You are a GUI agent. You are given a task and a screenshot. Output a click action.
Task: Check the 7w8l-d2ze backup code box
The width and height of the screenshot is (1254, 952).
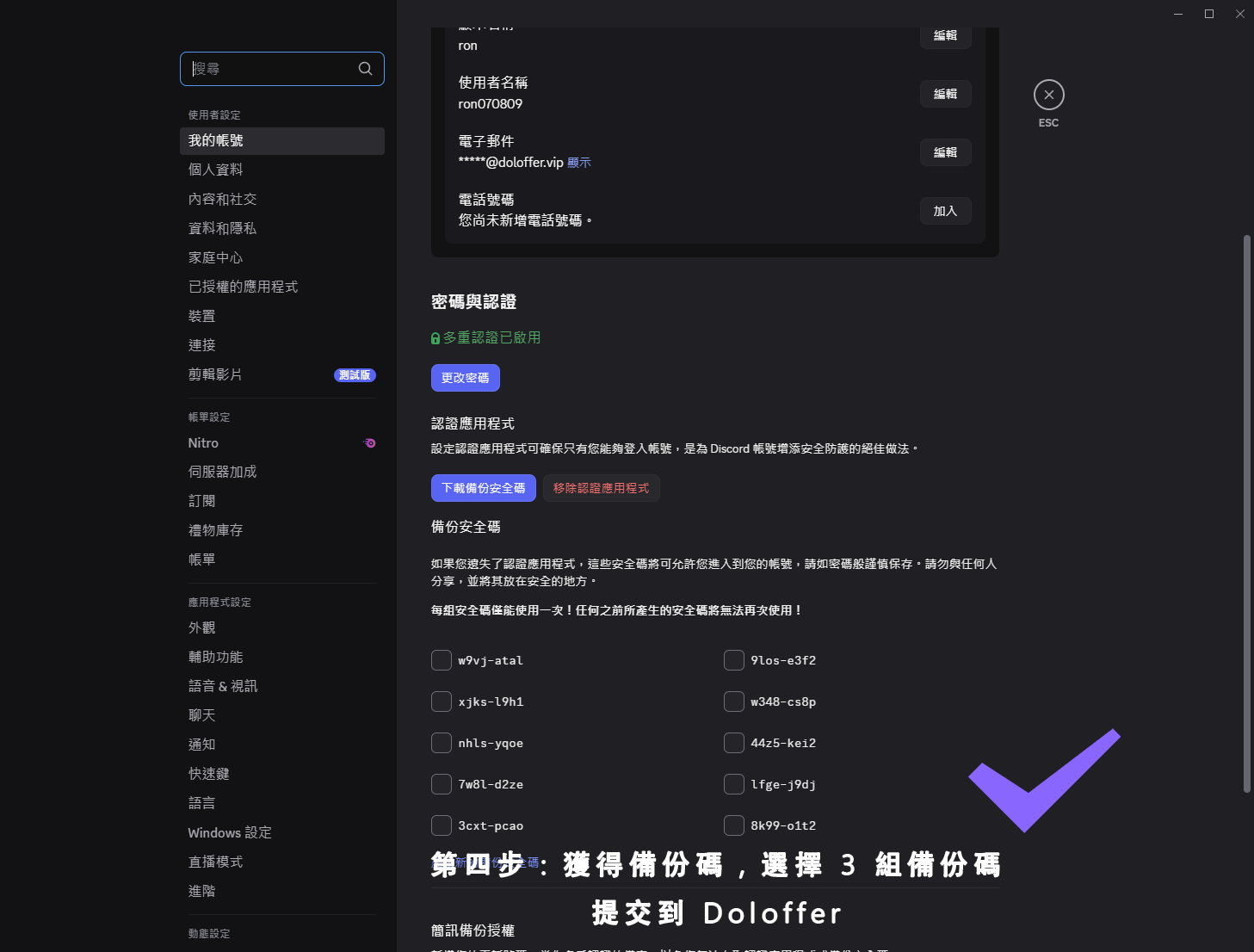click(x=442, y=784)
